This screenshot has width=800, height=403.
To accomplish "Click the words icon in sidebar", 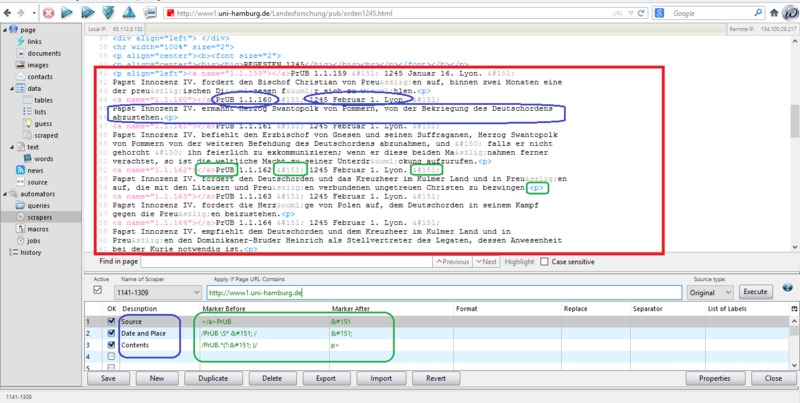I will [28, 159].
